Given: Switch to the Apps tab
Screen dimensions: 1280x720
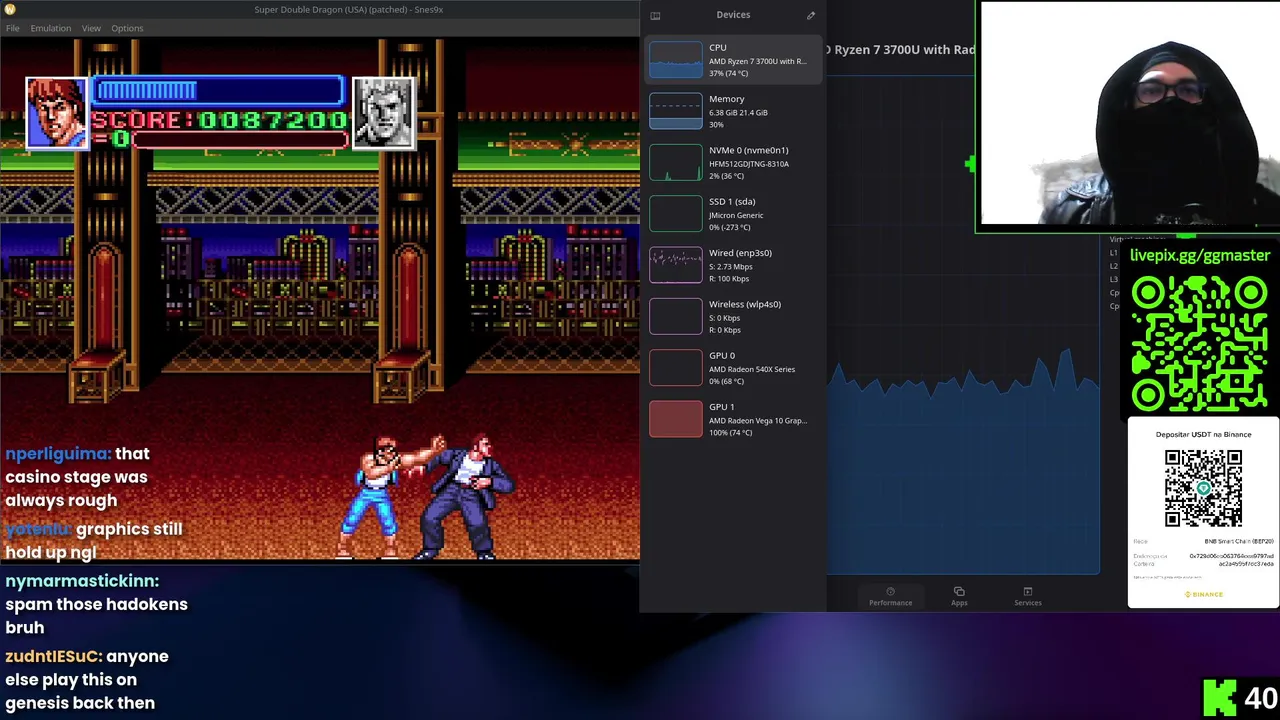Looking at the screenshot, I should pyautogui.click(x=959, y=596).
